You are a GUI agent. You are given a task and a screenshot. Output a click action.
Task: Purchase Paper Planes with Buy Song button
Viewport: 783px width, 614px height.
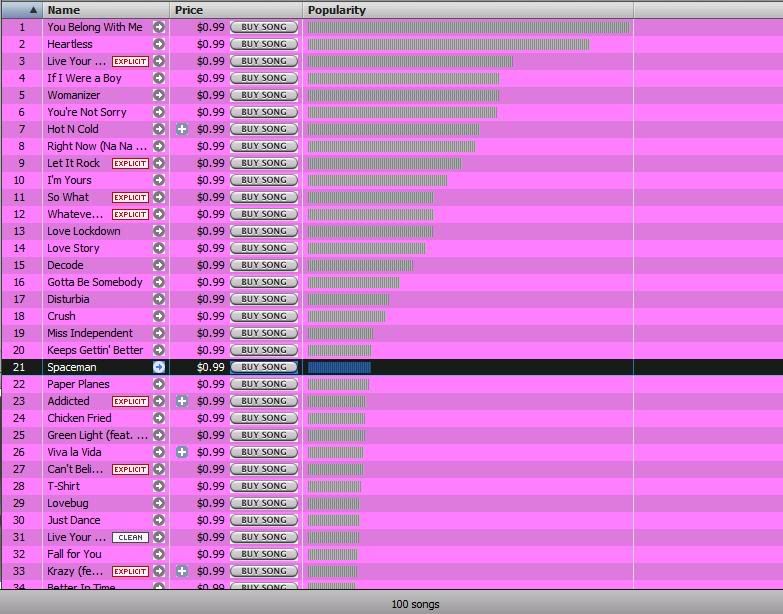(264, 384)
